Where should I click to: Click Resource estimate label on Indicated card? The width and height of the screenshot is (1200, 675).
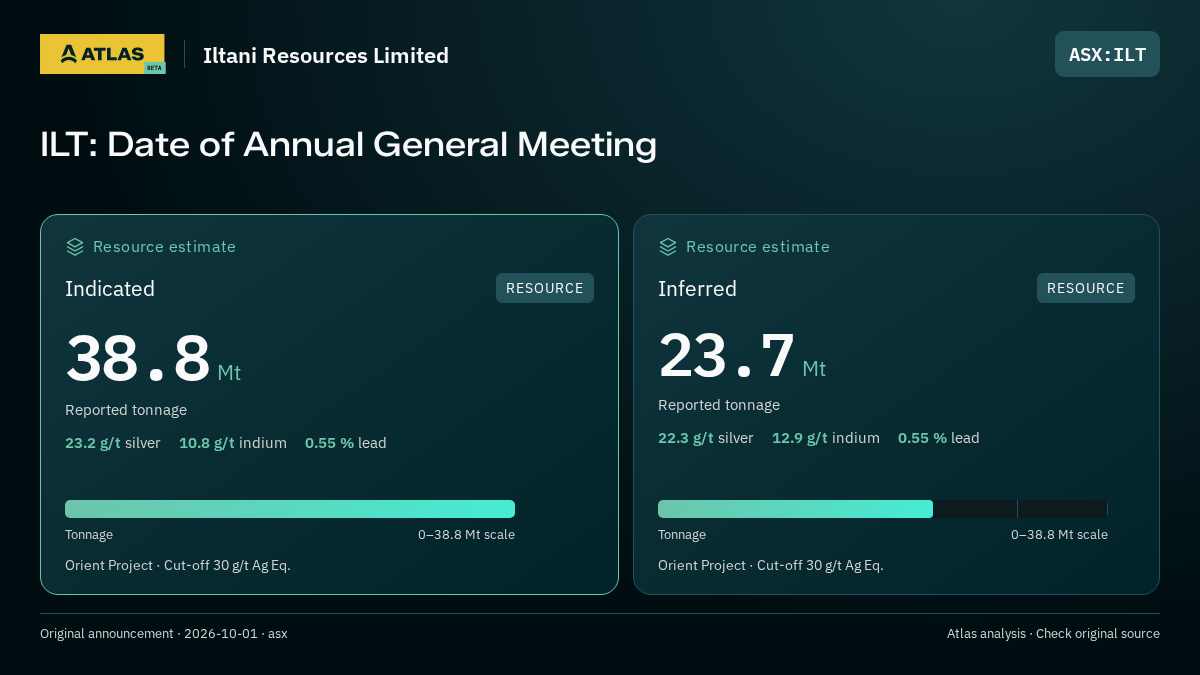click(164, 247)
